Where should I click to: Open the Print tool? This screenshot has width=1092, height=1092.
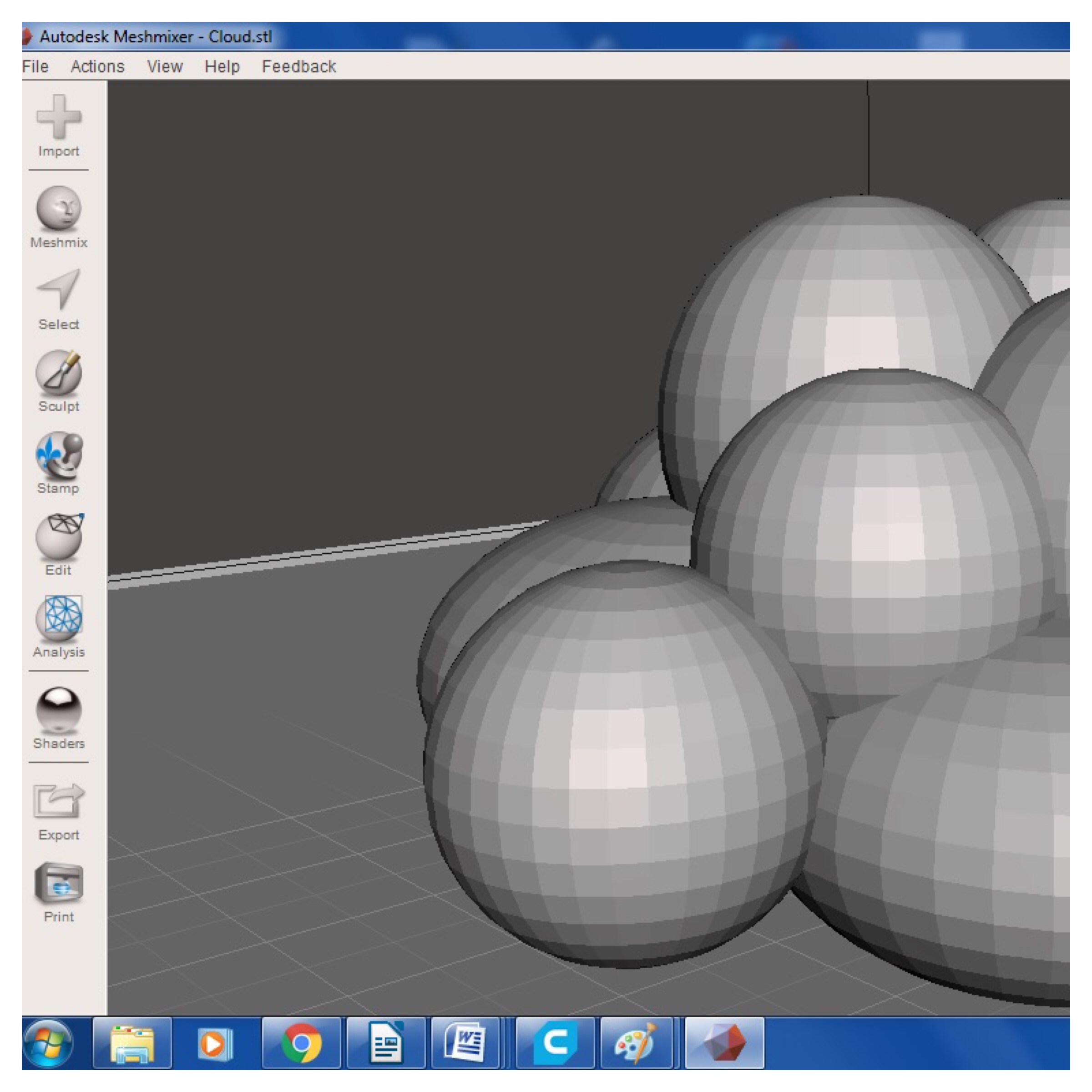click(x=59, y=884)
